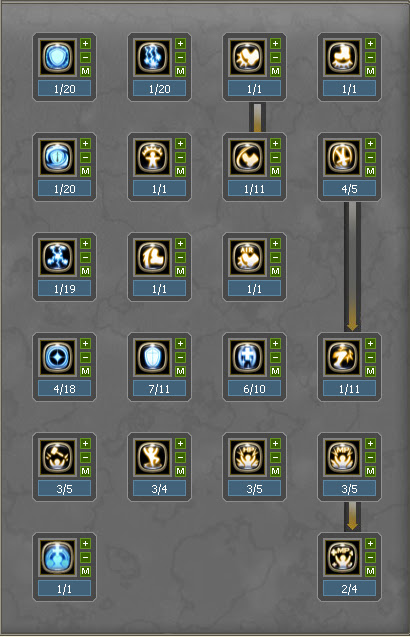This screenshot has height=637, width=410.
Task: Click the blue X-shaped skill at 1/19
Action: [57, 257]
